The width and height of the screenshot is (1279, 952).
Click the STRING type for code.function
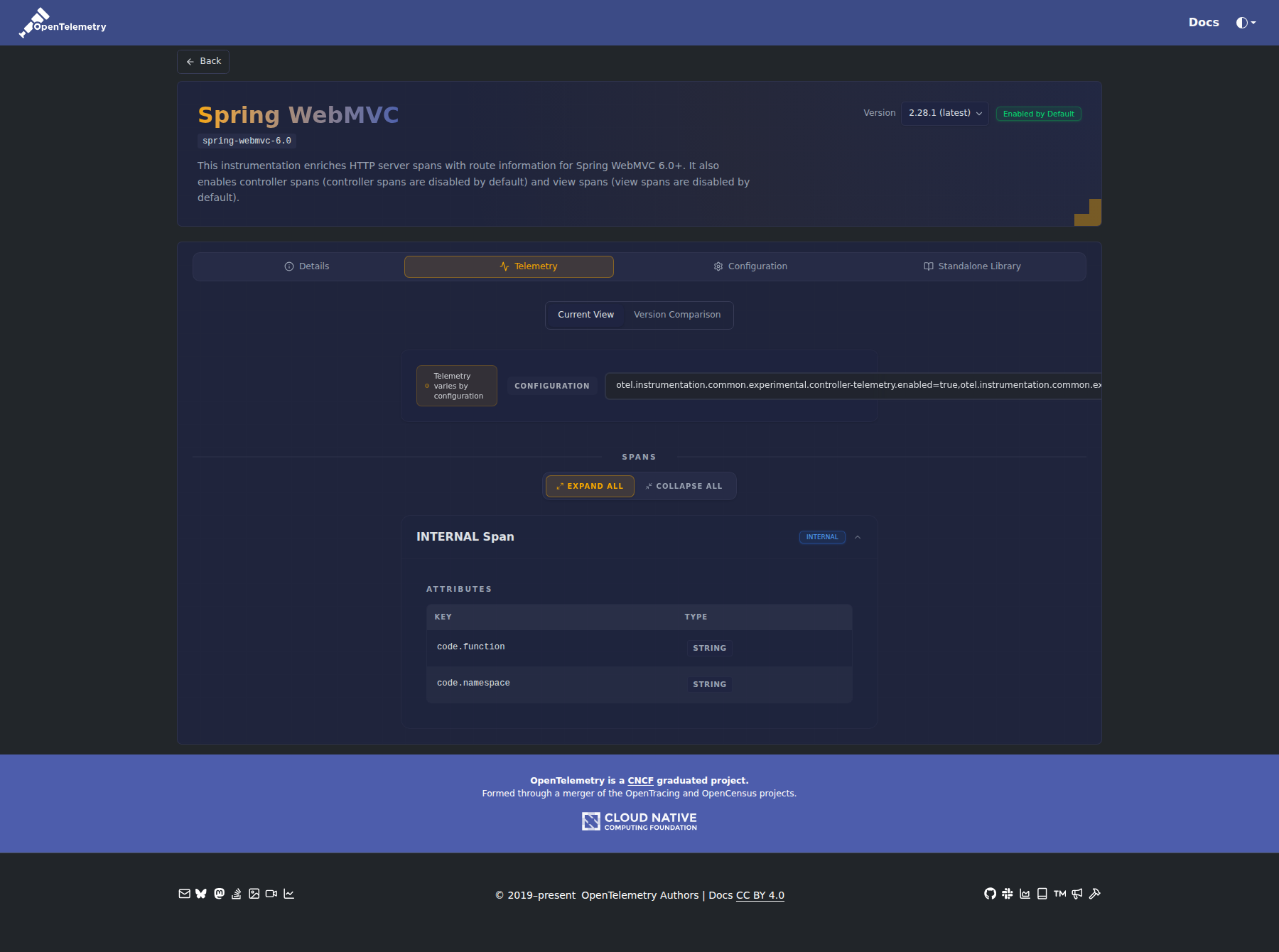710,648
